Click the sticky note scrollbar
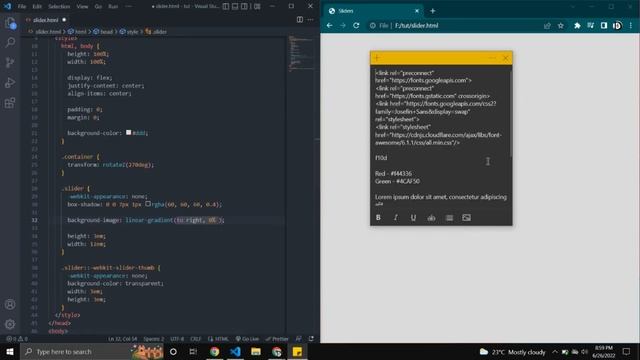640x360 pixels. point(511,113)
